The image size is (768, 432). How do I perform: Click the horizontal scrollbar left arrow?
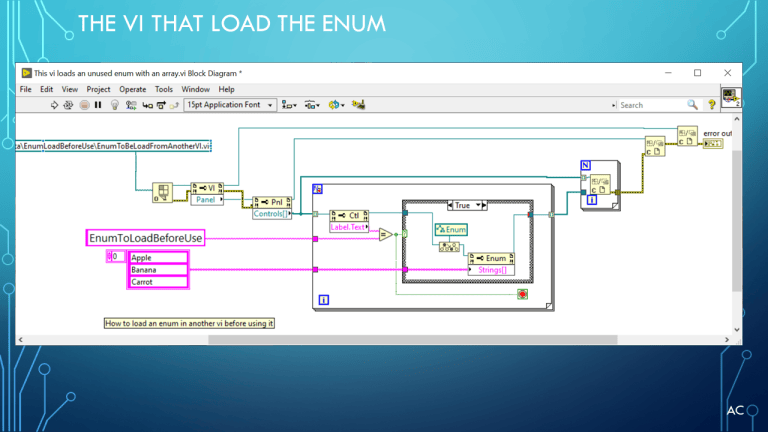click(x=21, y=339)
